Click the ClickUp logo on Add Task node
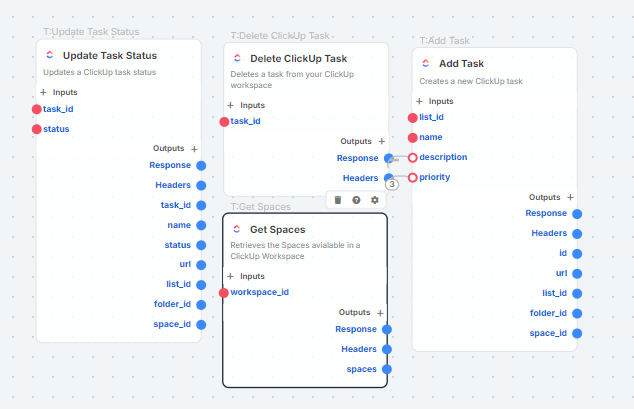Viewport: 634px width, 409px height. [426, 63]
